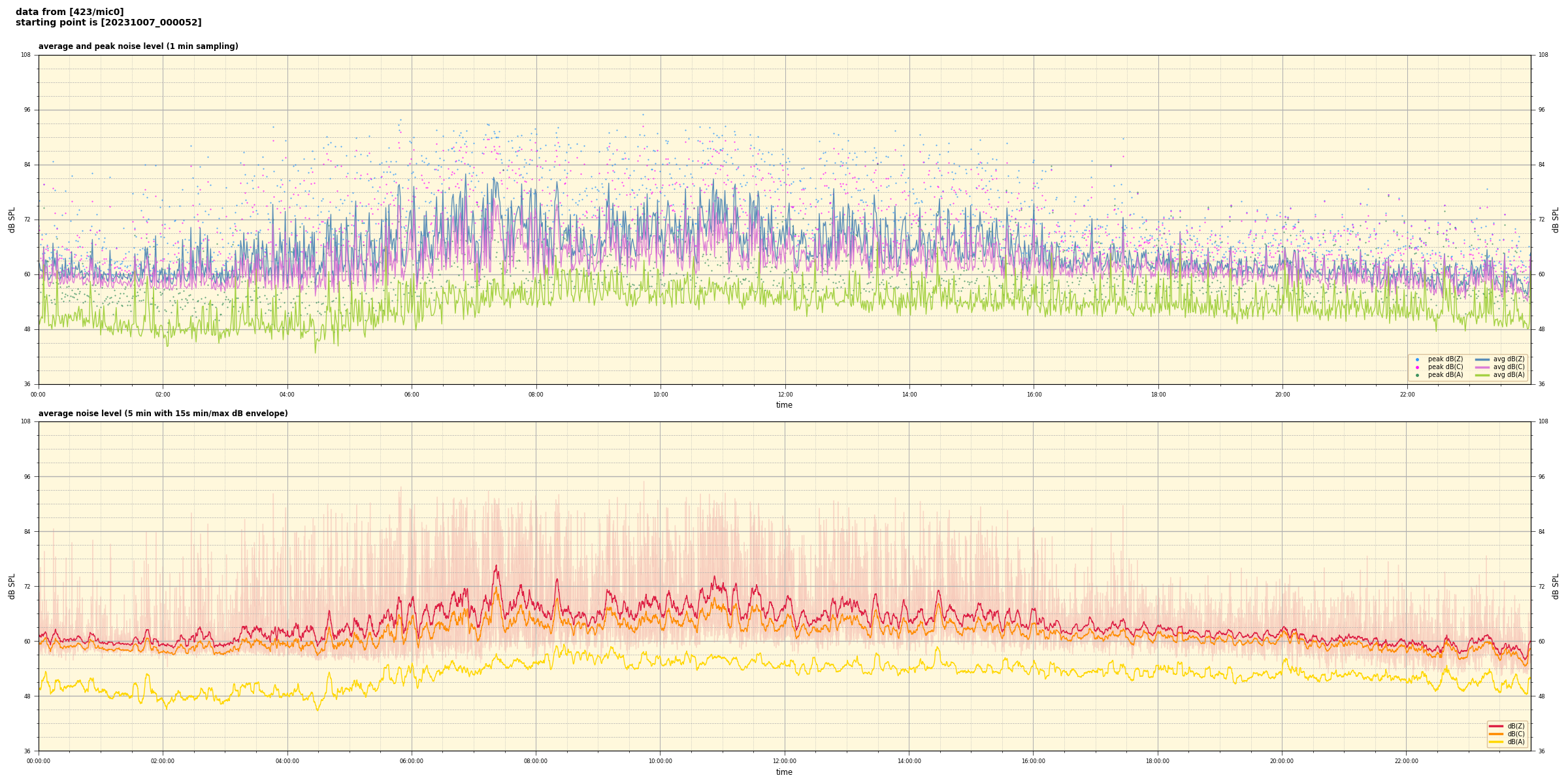Click the 18:00:00 tick on bottom chart

coord(1158,761)
